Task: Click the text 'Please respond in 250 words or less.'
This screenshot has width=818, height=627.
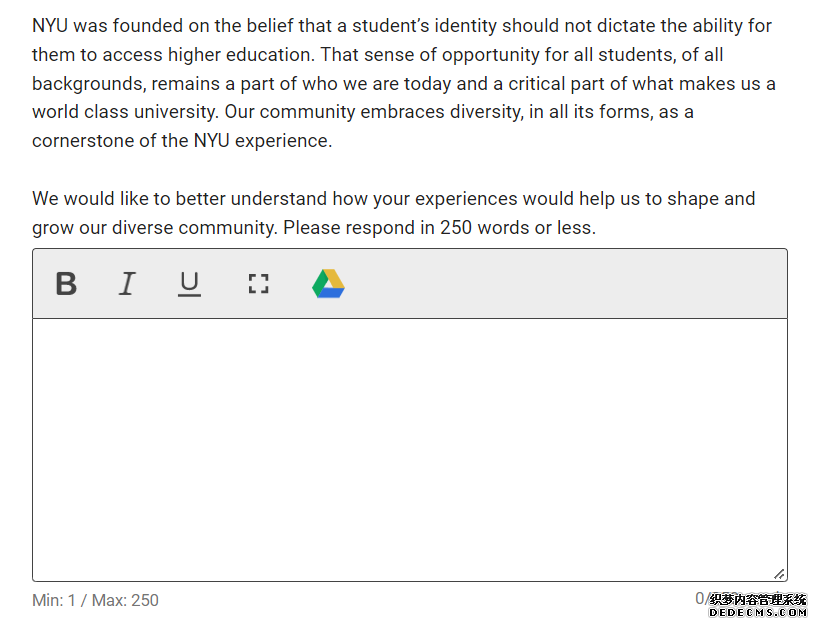Action: [x=439, y=228]
